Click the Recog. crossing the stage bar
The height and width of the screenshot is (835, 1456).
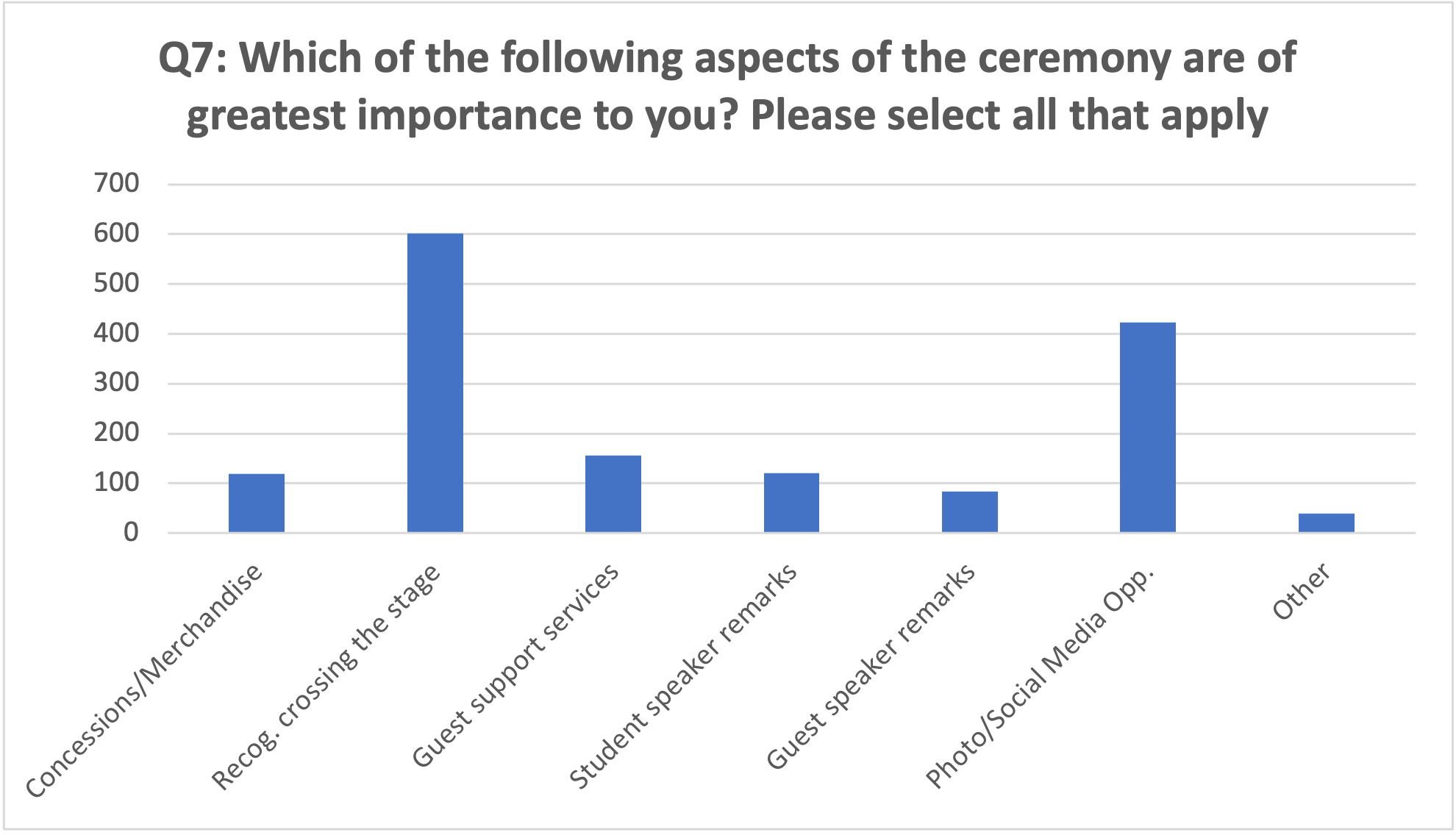[435, 382]
